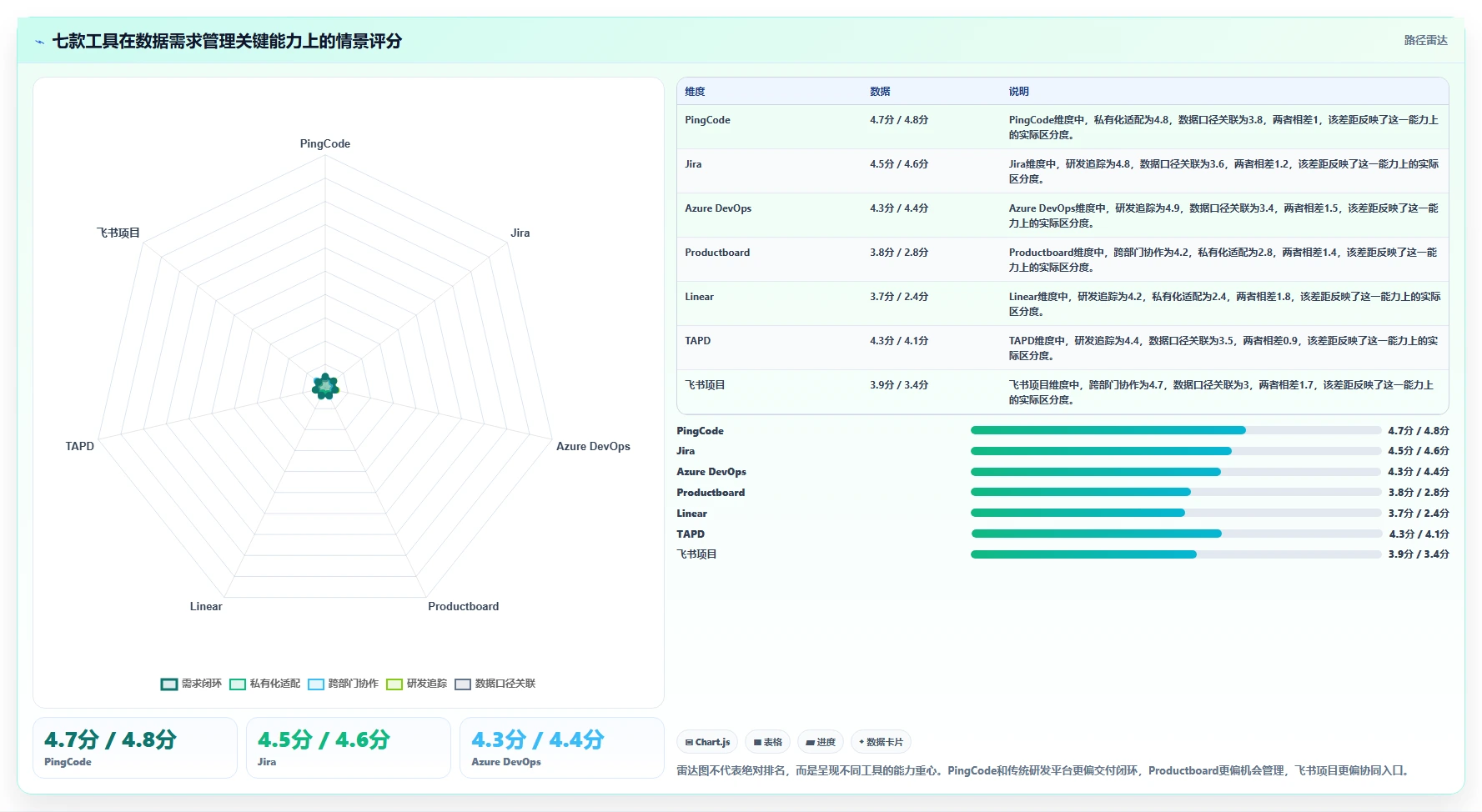
Task: Click the footnote starting with 雷达图不代表绝对排名
Action: [1045, 771]
